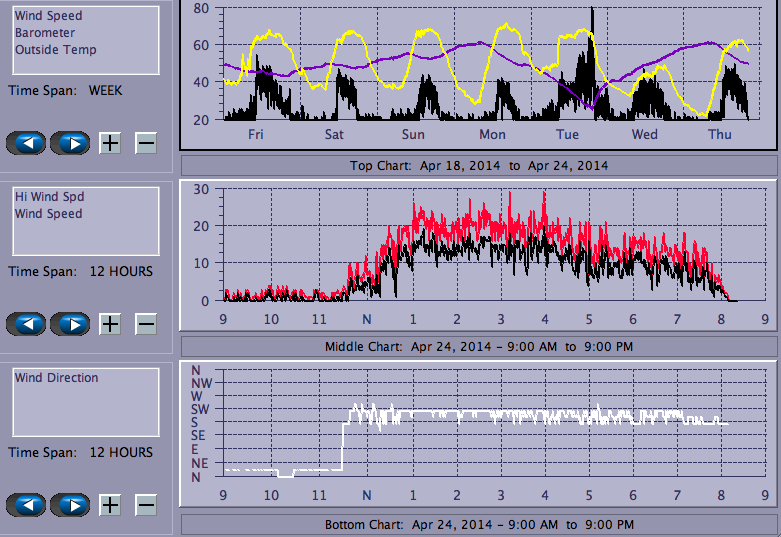Go forward in time on the middle chart
Image resolution: width=781 pixels, height=537 pixels.
coord(70,324)
